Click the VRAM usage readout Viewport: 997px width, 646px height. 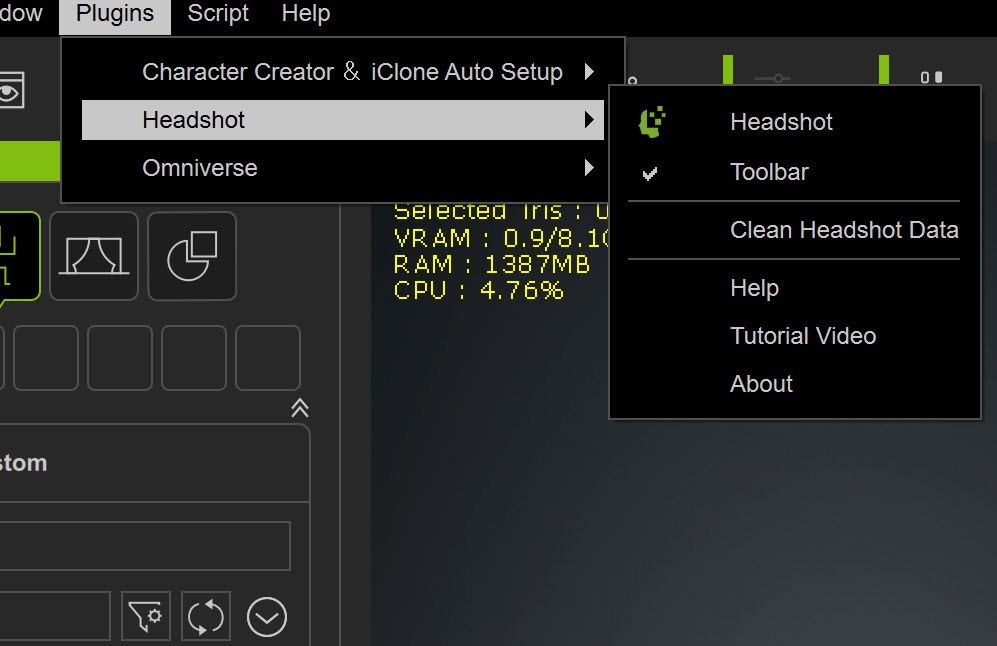[x=501, y=238]
